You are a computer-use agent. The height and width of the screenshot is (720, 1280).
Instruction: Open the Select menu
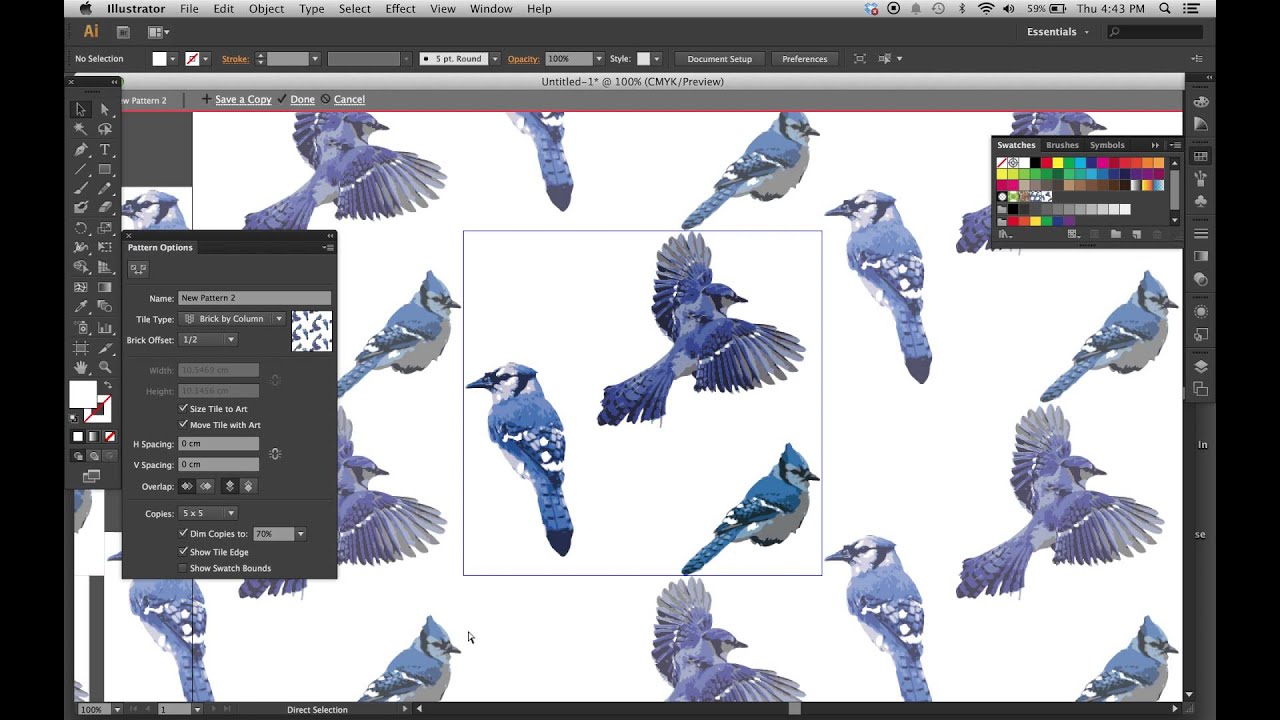[354, 9]
